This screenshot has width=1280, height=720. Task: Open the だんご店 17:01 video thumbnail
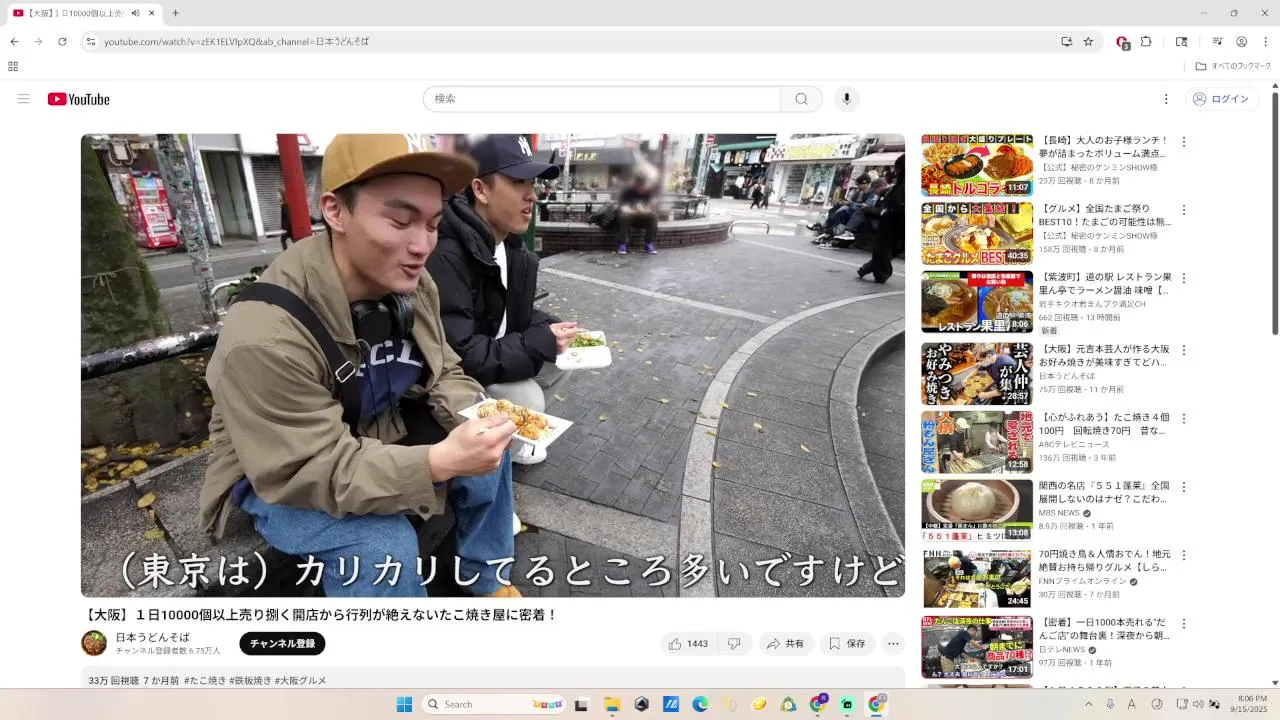pos(977,646)
